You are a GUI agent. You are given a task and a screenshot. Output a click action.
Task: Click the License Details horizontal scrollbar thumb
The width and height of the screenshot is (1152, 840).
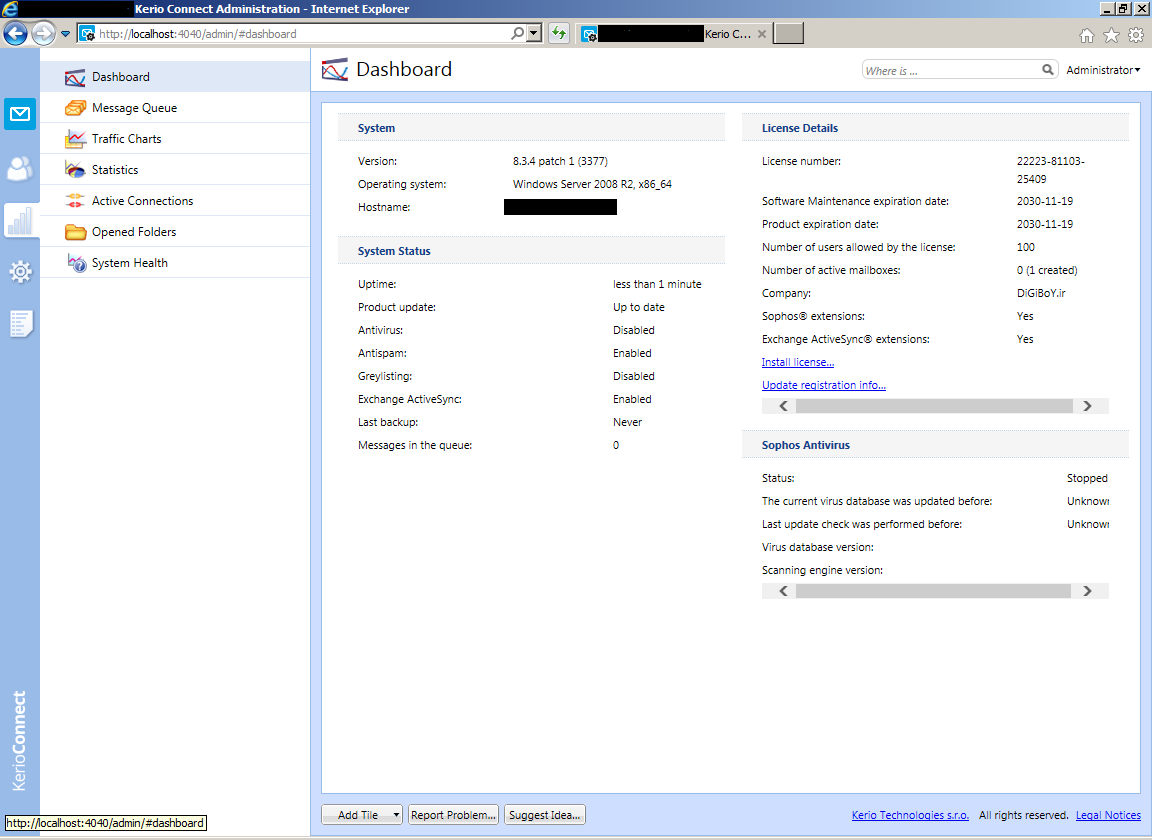(935, 406)
